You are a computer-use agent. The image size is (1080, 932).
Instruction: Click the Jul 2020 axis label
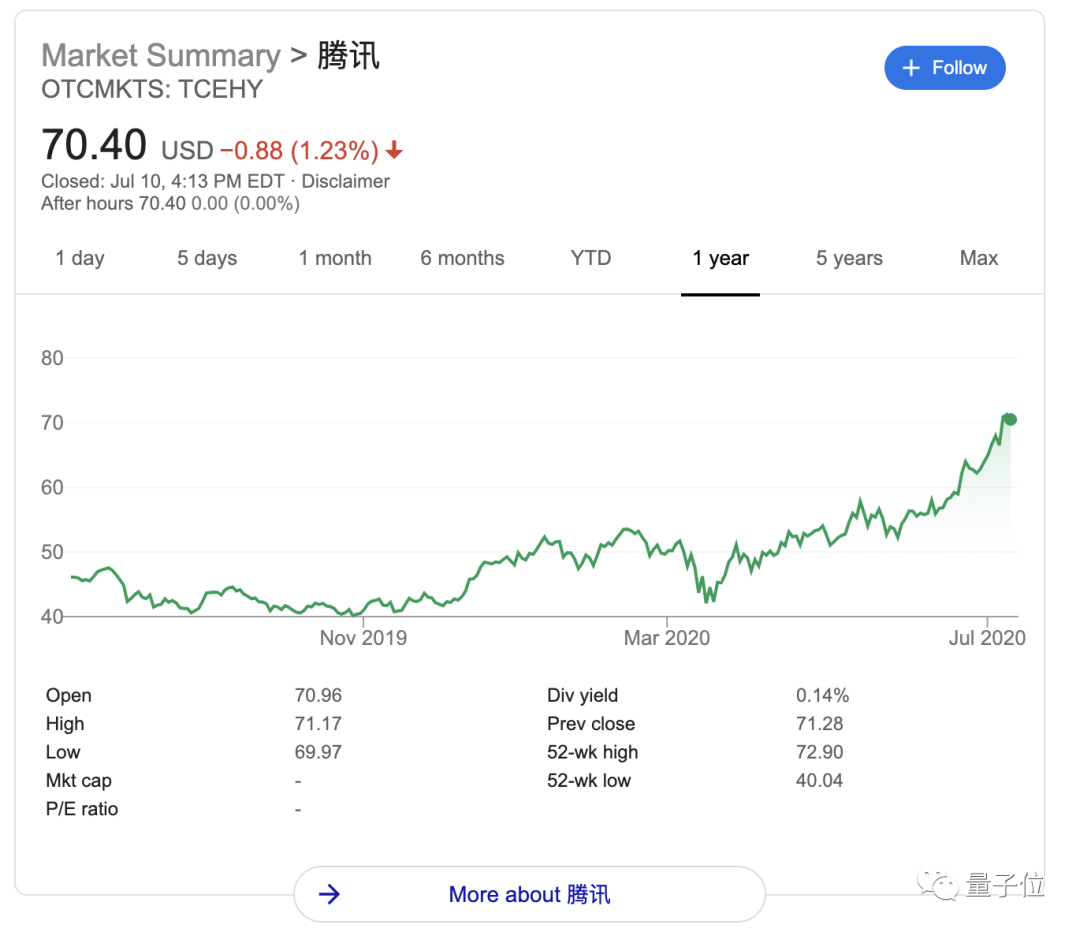click(x=987, y=638)
